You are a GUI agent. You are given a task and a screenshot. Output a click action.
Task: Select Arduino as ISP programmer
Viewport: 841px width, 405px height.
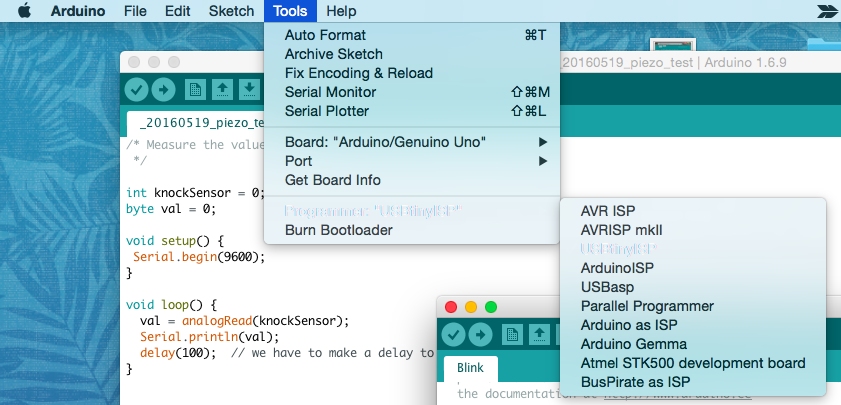pos(692,325)
